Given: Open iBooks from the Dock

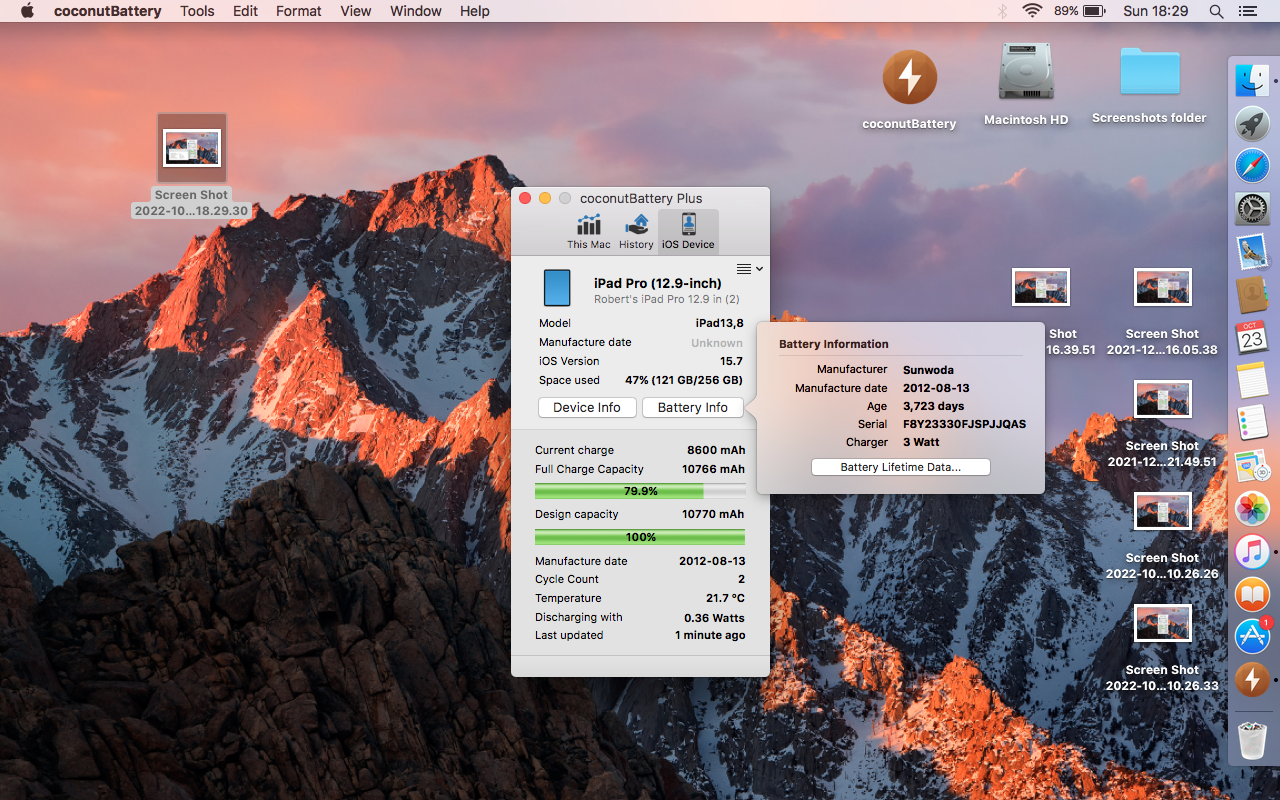Looking at the screenshot, I should (1252, 594).
